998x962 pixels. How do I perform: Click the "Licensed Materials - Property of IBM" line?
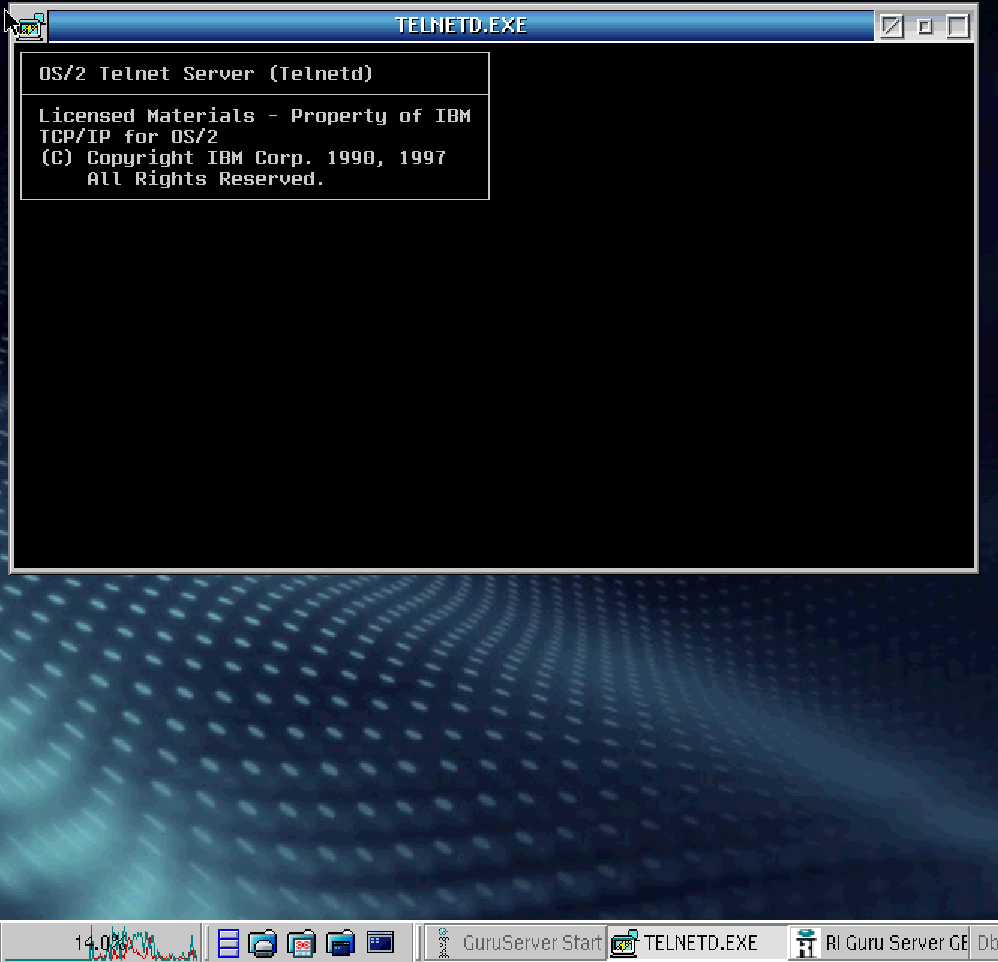click(x=255, y=116)
